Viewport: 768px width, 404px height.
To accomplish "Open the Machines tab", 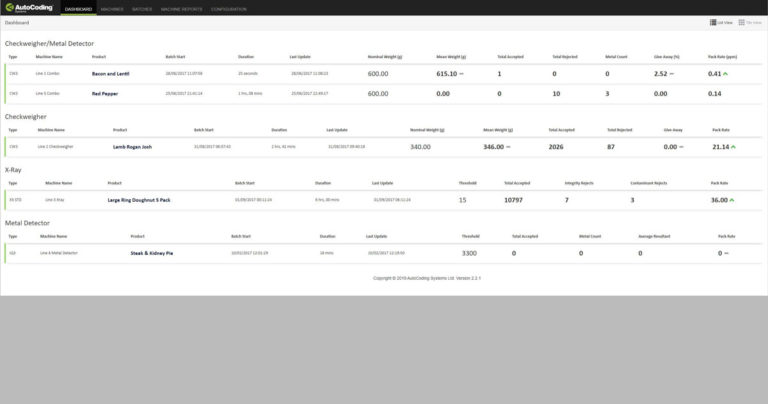I will [112, 8].
